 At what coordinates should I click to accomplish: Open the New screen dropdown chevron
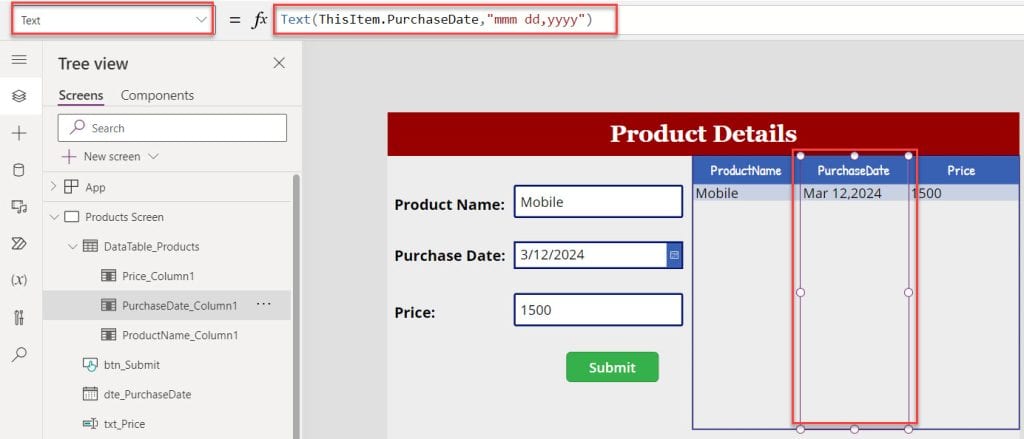[153, 157]
